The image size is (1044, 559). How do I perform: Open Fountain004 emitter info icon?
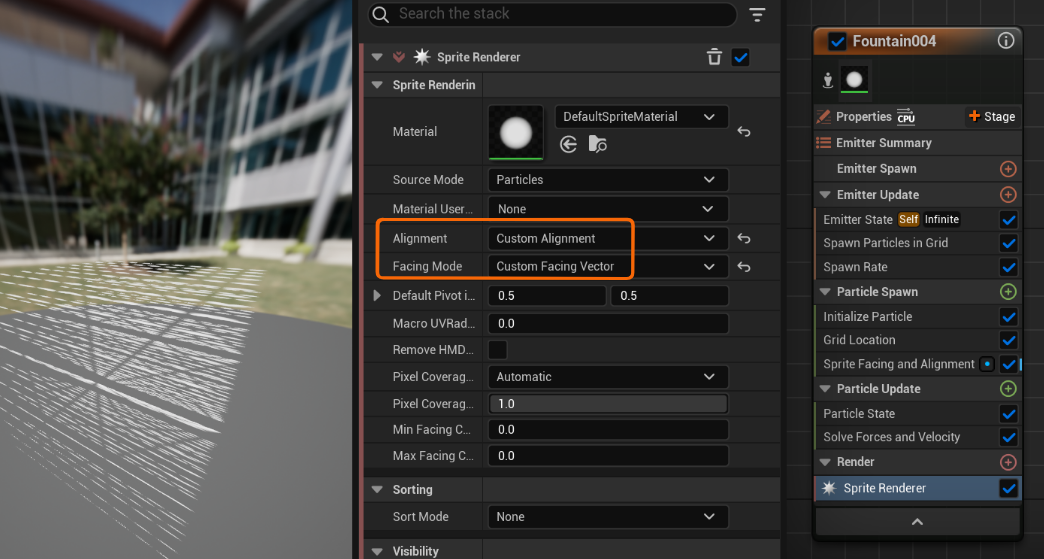coord(1005,41)
